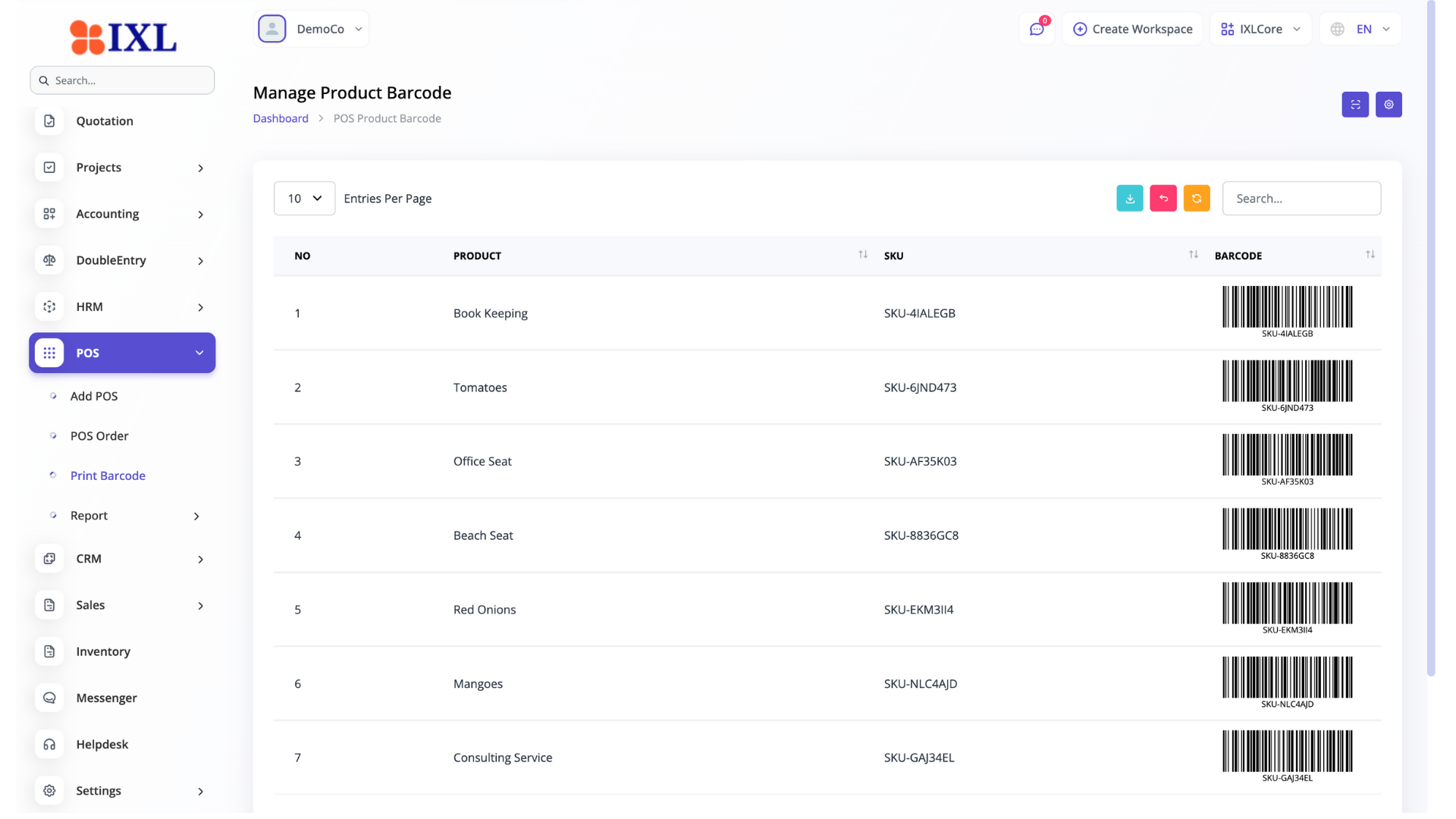Click the POS grid icon
The height and width of the screenshot is (819, 1456).
pos(49,353)
